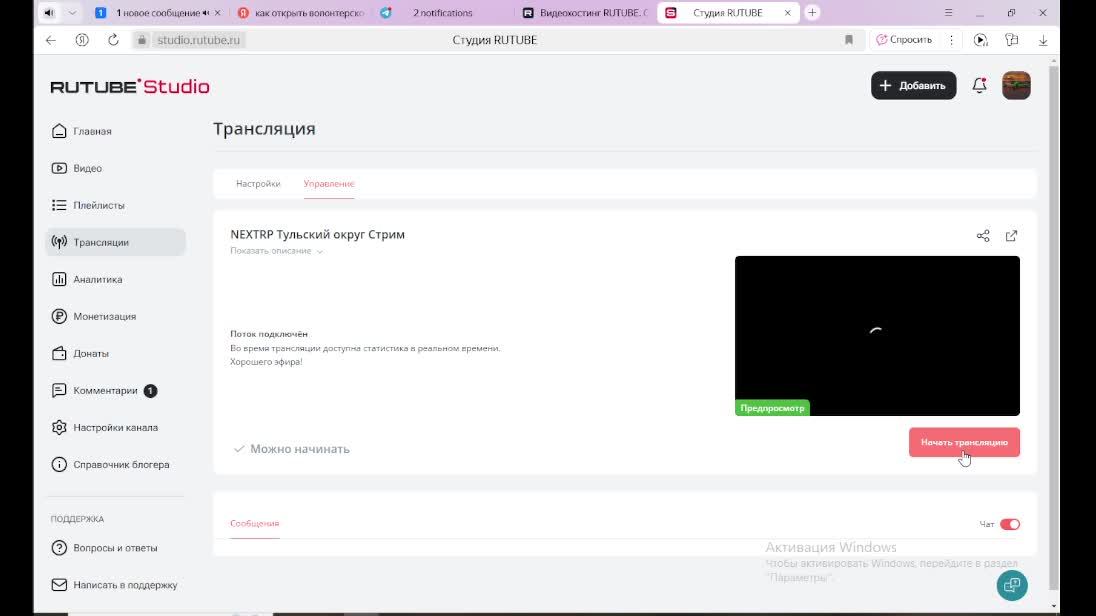
Task: Click the Можно начинать status text
Action: [300, 449]
